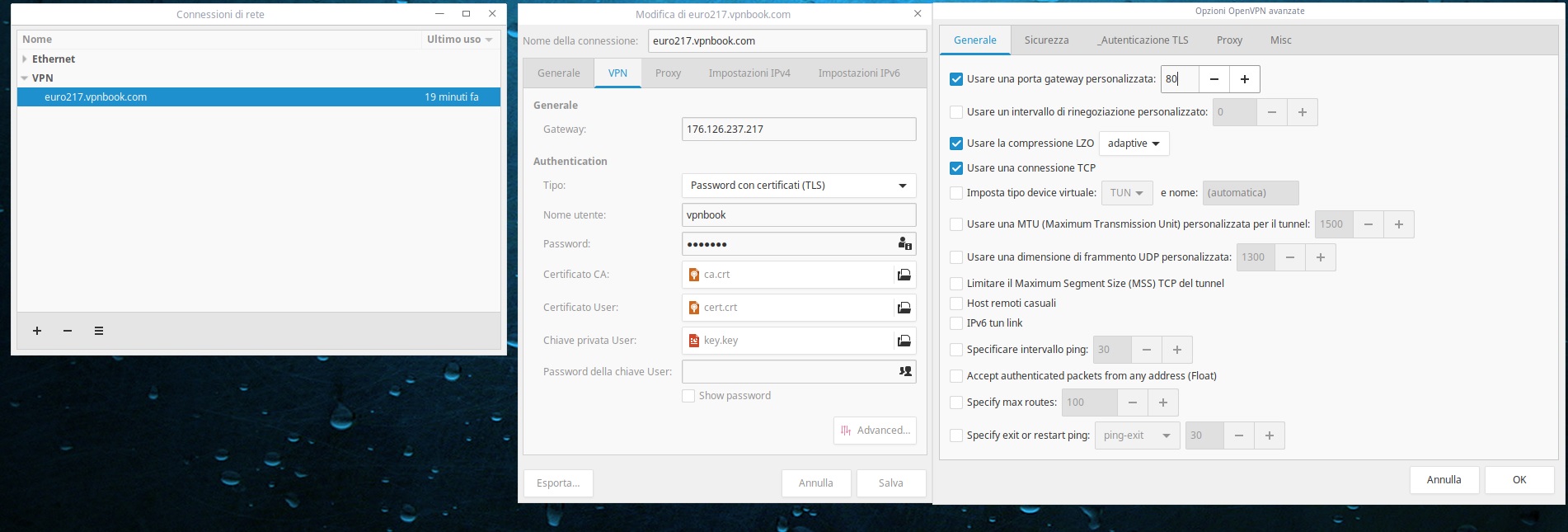Screen dimensions: 1568x532
Task: Toggle Usare una connessione TCP checkbox
Action: [x=956, y=168]
